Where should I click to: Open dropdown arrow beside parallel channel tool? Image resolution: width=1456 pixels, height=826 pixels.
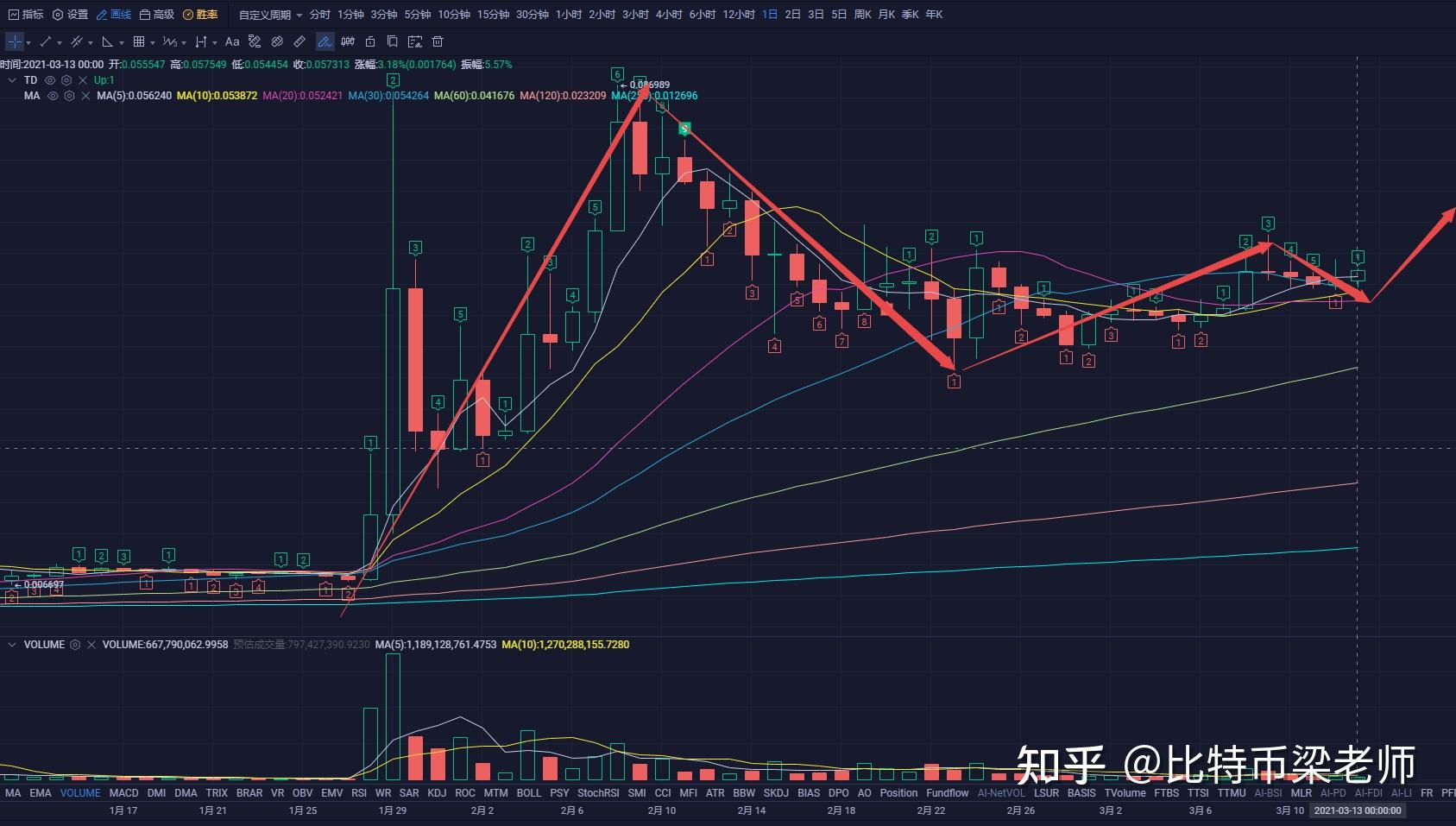[91, 42]
